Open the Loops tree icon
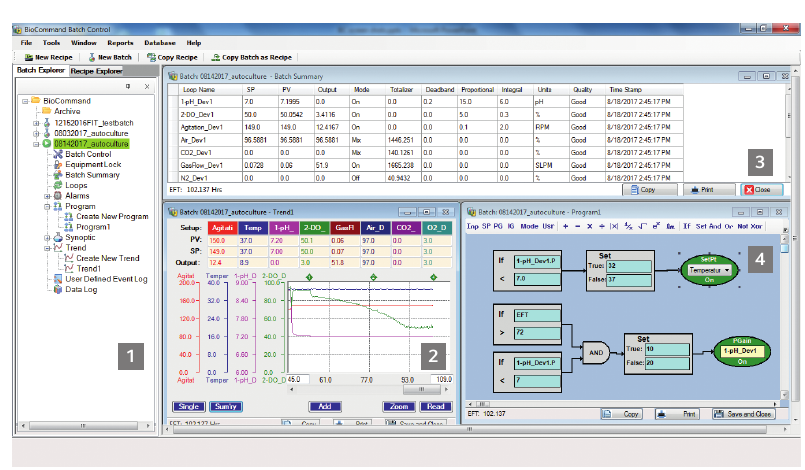 click(58, 185)
